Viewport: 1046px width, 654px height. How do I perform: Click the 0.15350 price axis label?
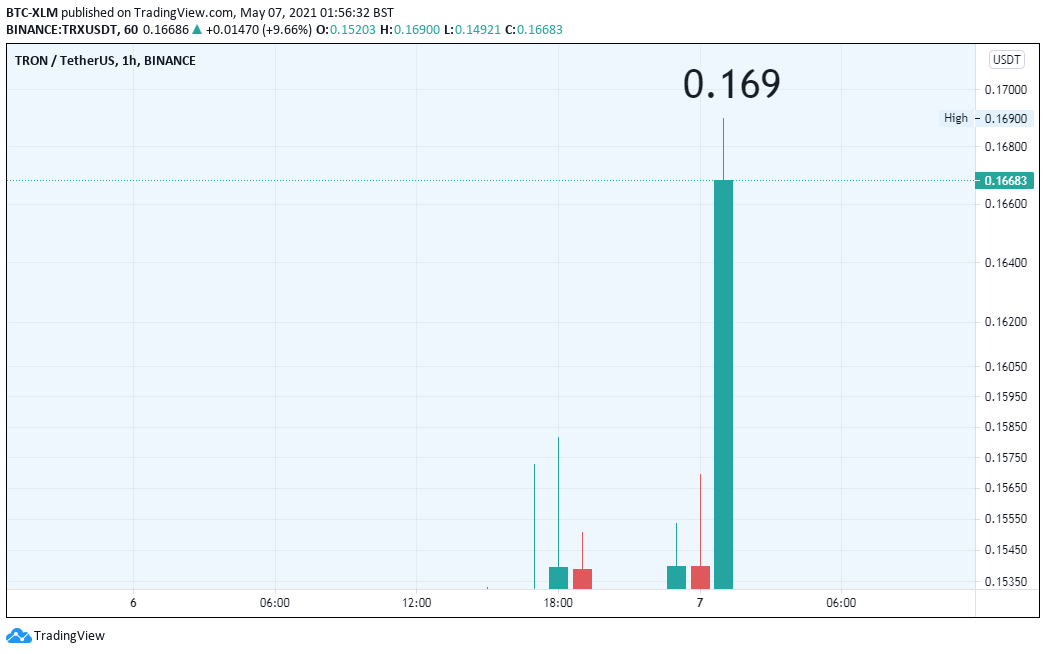pyautogui.click(x=1006, y=581)
